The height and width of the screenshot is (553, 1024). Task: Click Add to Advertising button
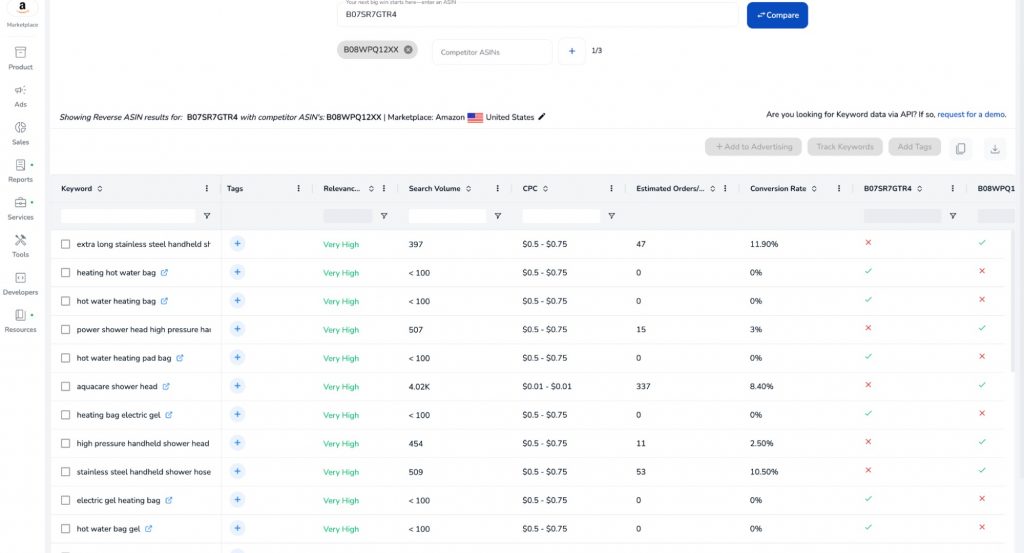(753, 147)
